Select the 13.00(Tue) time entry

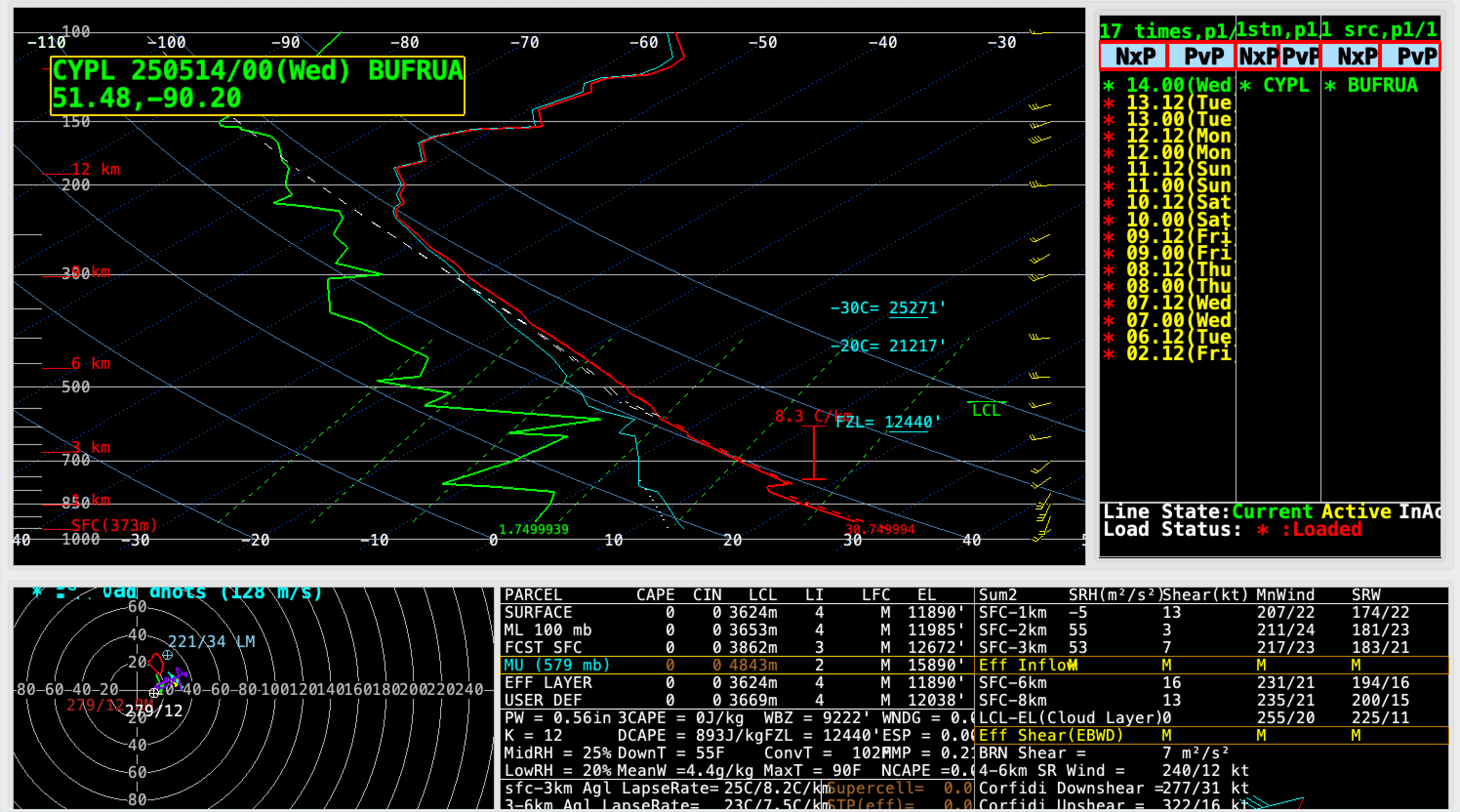[1168, 119]
